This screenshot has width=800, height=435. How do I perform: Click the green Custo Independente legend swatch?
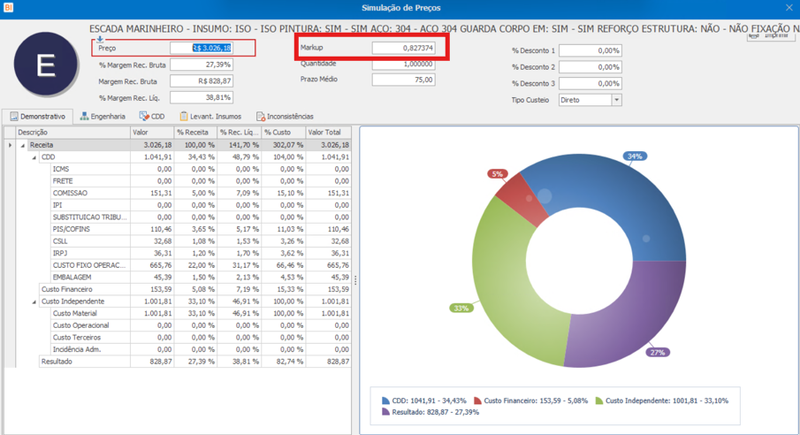(599, 400)
